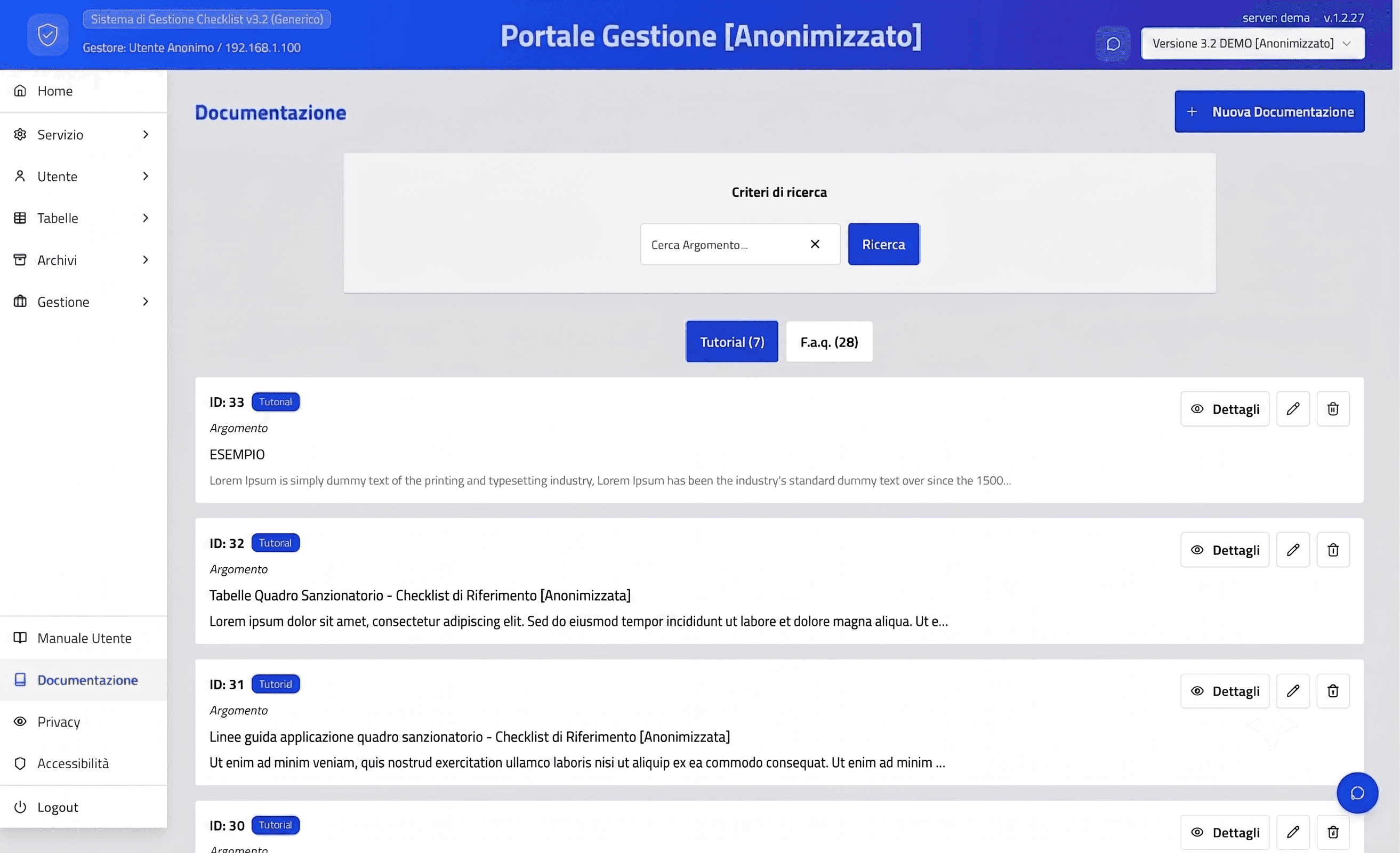This screenshot has height=853, width=1400.
Task: Open Dettagli for ID 30
Action: pyautogui.click(x=1225, y=832)
